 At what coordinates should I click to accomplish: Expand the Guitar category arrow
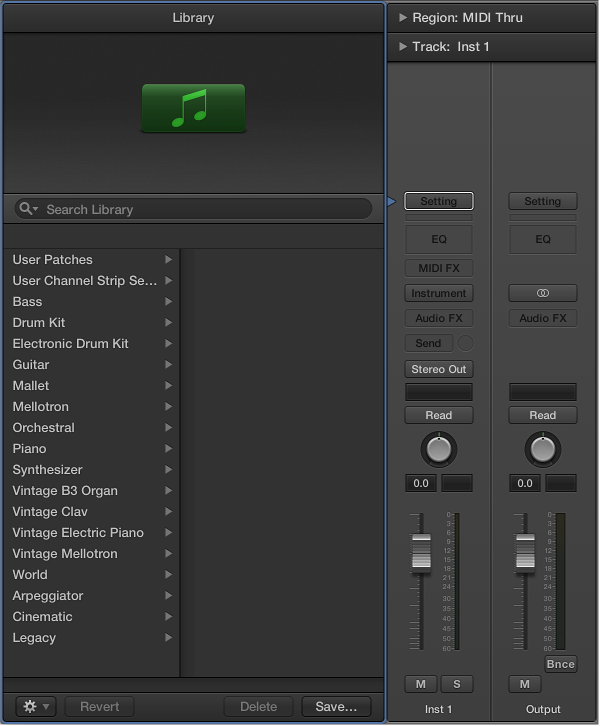tap(169, 365)
